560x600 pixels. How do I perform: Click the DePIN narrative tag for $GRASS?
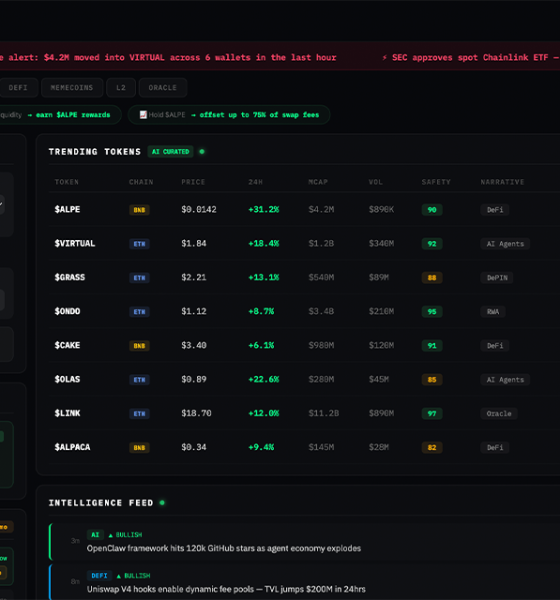(x=497, y=278)
